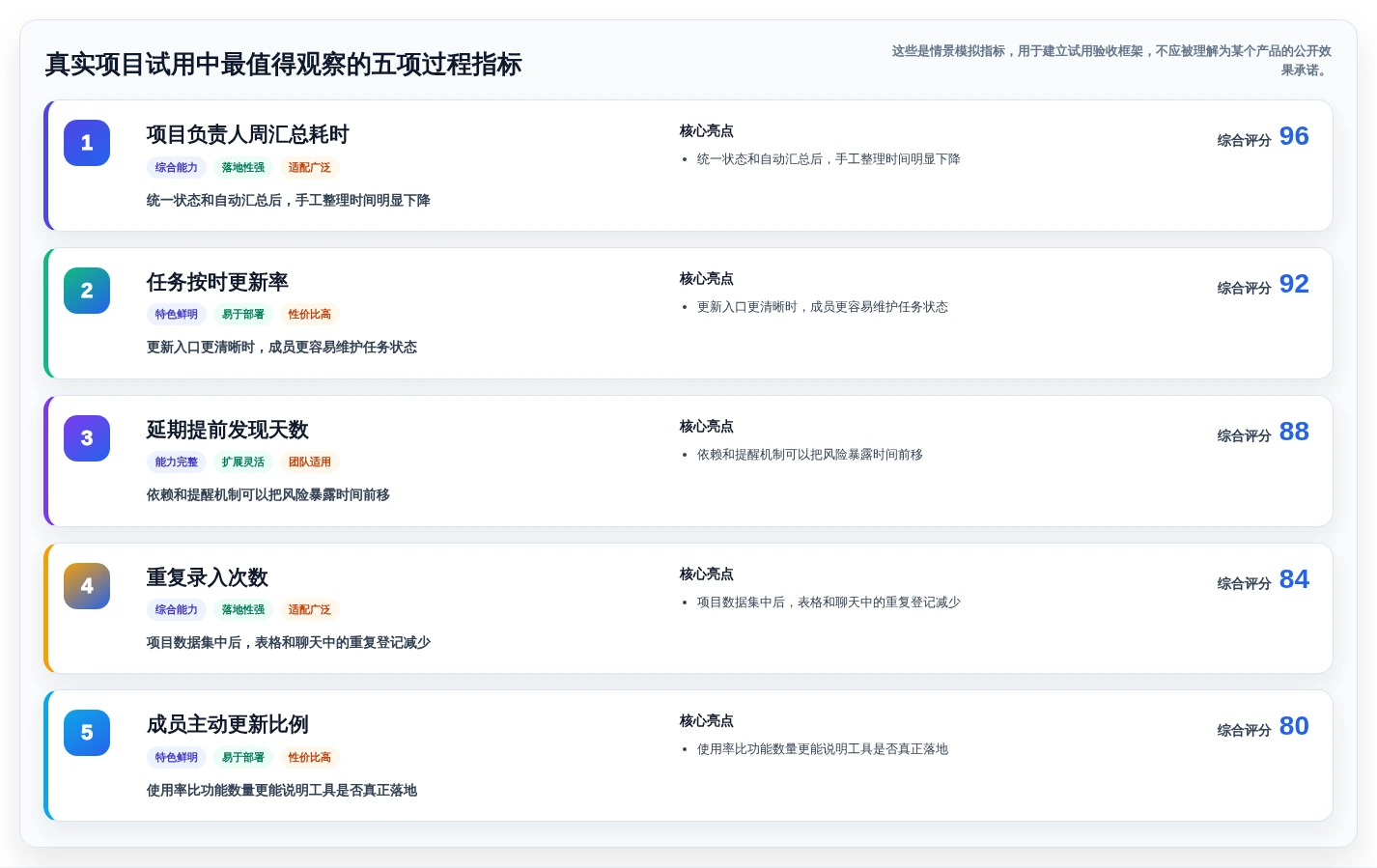Click 特色鲜明 tag under 任务按时更新率

[177, 314]
